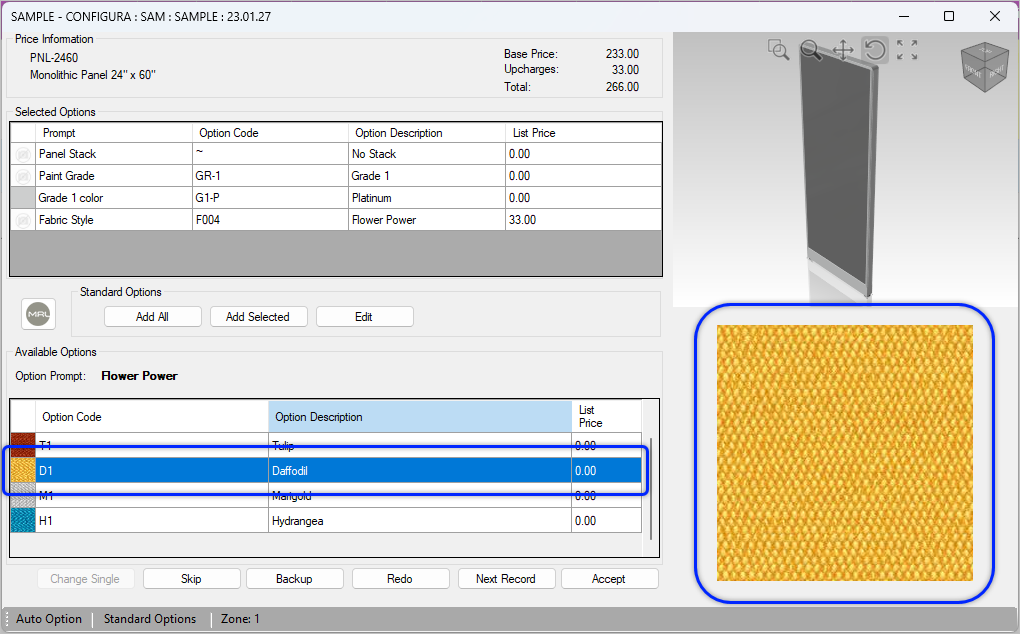Select the zoom window tool in the 3D viewer
This screenshot has height=634, width=1020.
[x=778, y=49]
